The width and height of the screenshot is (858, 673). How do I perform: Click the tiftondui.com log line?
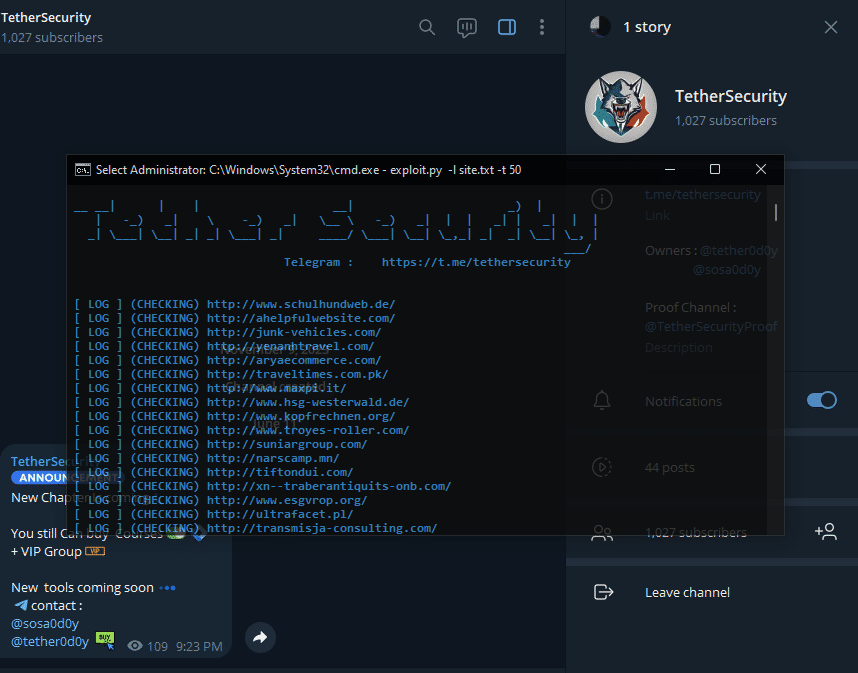(x=213, y=472)
